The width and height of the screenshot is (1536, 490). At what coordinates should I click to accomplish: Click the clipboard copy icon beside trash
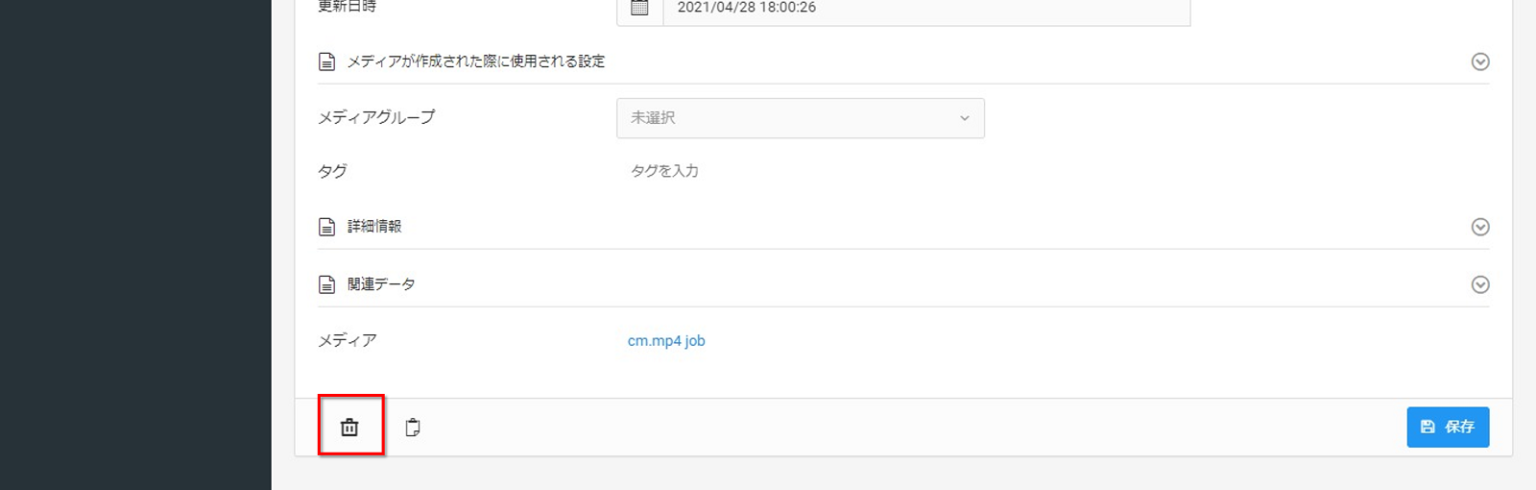coord(412,427)
